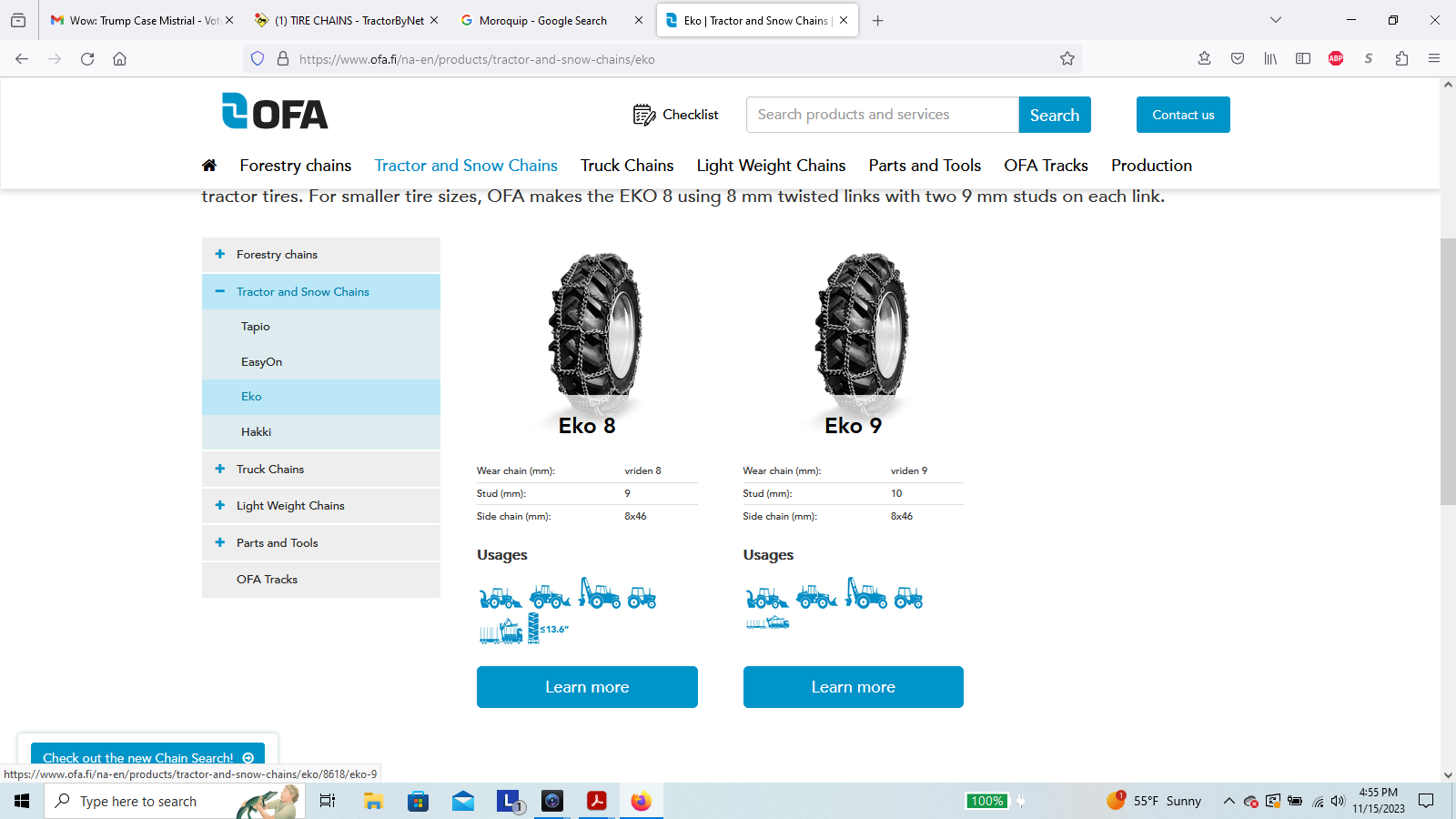The height and width of the screenshot is (819, 1456).
Task: Close the Moroquip Google Search tab
Action: pyautogui.click(x=639, y=20)
